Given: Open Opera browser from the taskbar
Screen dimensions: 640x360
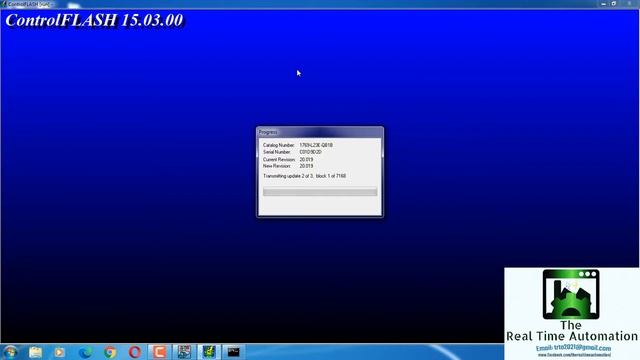Looking at the screenshot, I should [135, 352].
